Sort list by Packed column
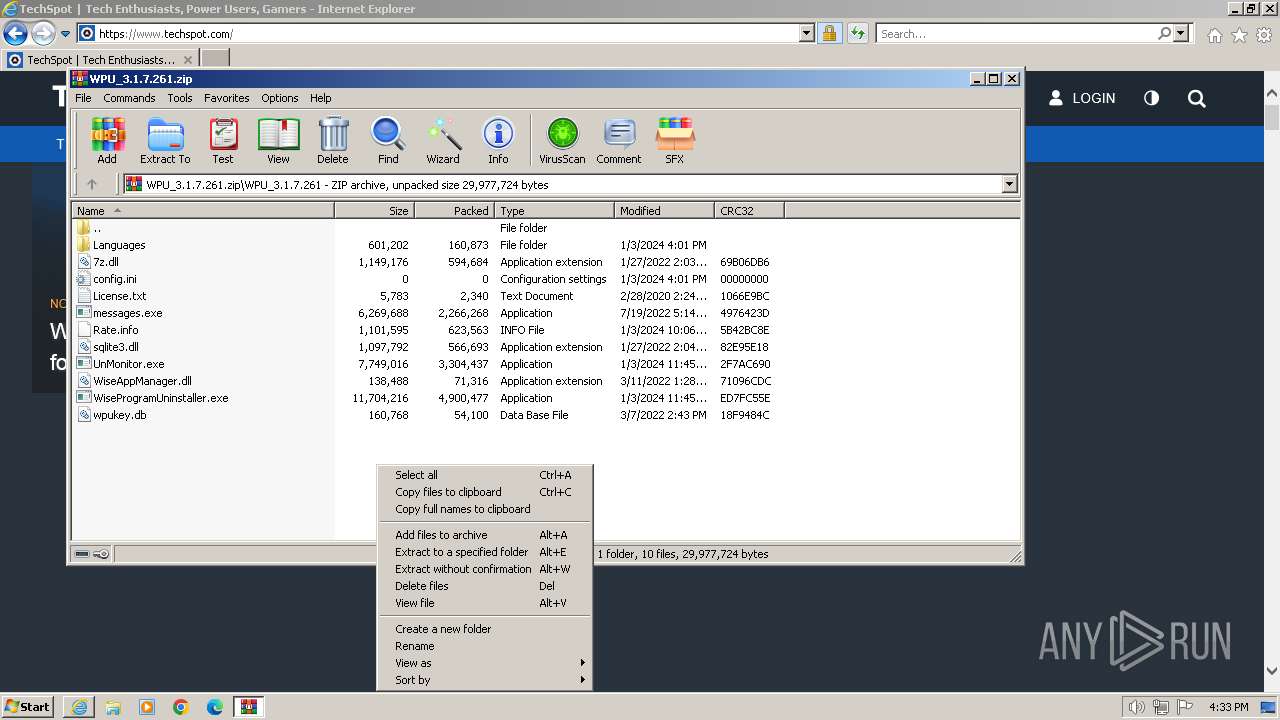 pyautogui.click(x=454, y=211)
